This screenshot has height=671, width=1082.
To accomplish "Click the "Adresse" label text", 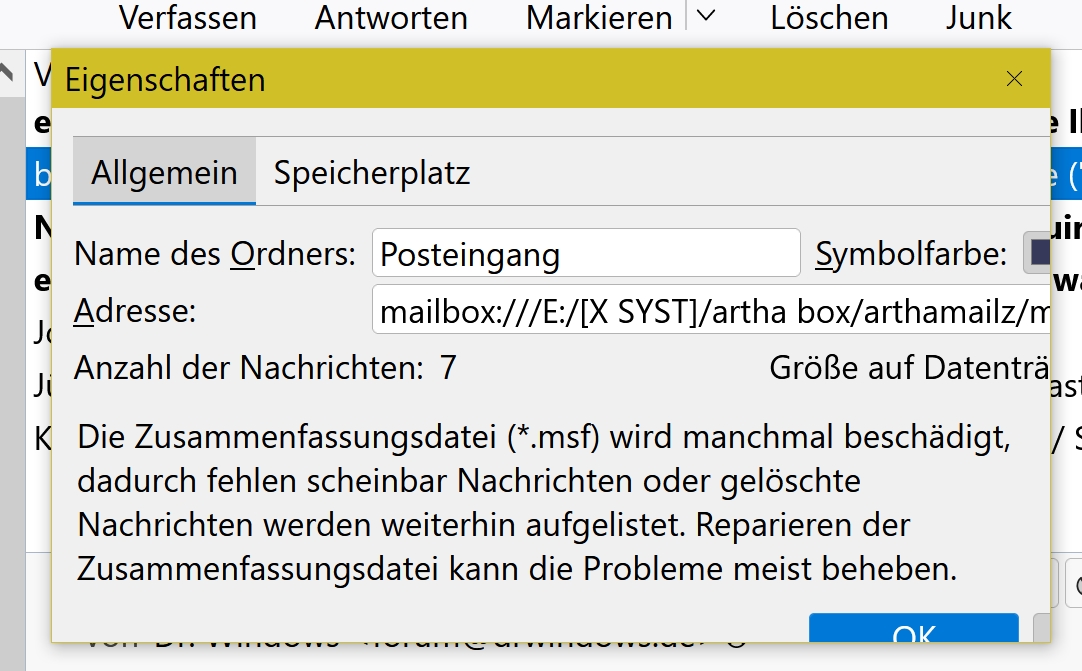I will click(135, 312).
